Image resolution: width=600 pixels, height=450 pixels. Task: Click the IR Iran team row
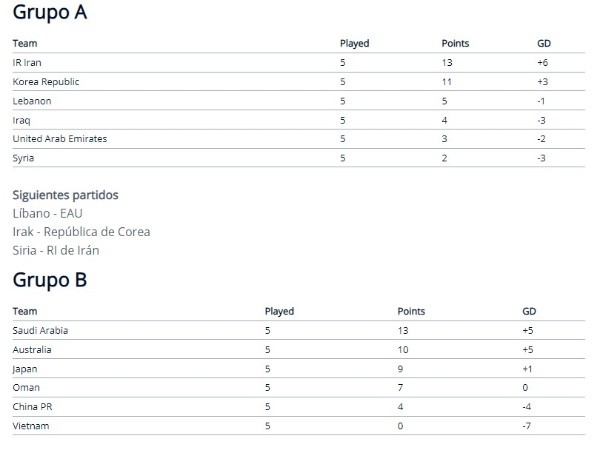[27, 62]
